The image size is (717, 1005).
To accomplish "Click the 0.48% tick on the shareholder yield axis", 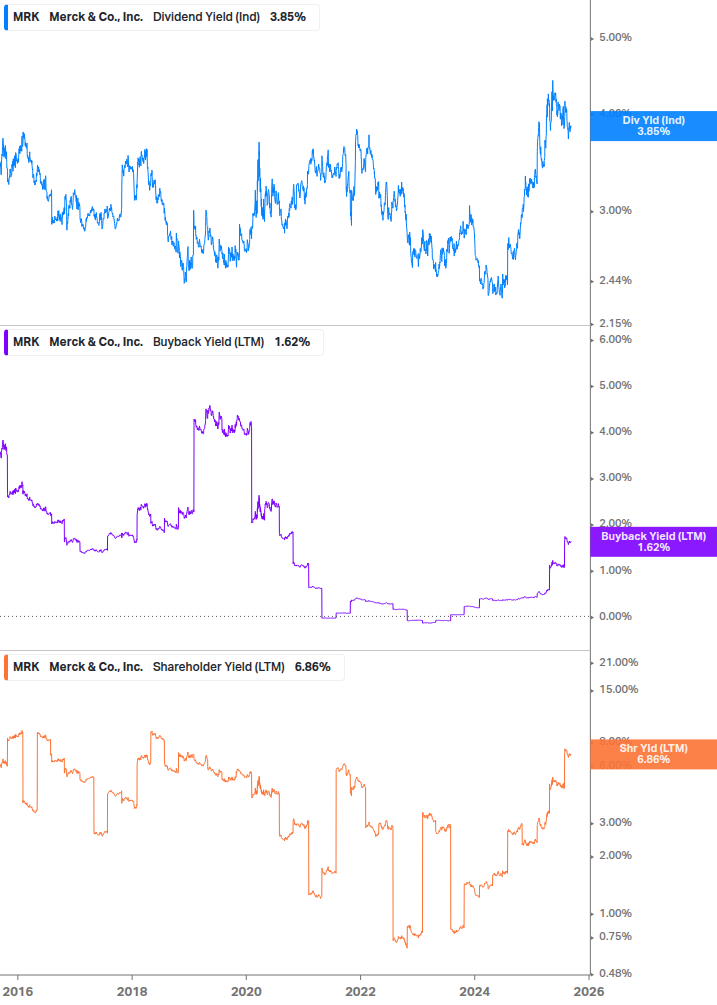I will tap(615, 974).
